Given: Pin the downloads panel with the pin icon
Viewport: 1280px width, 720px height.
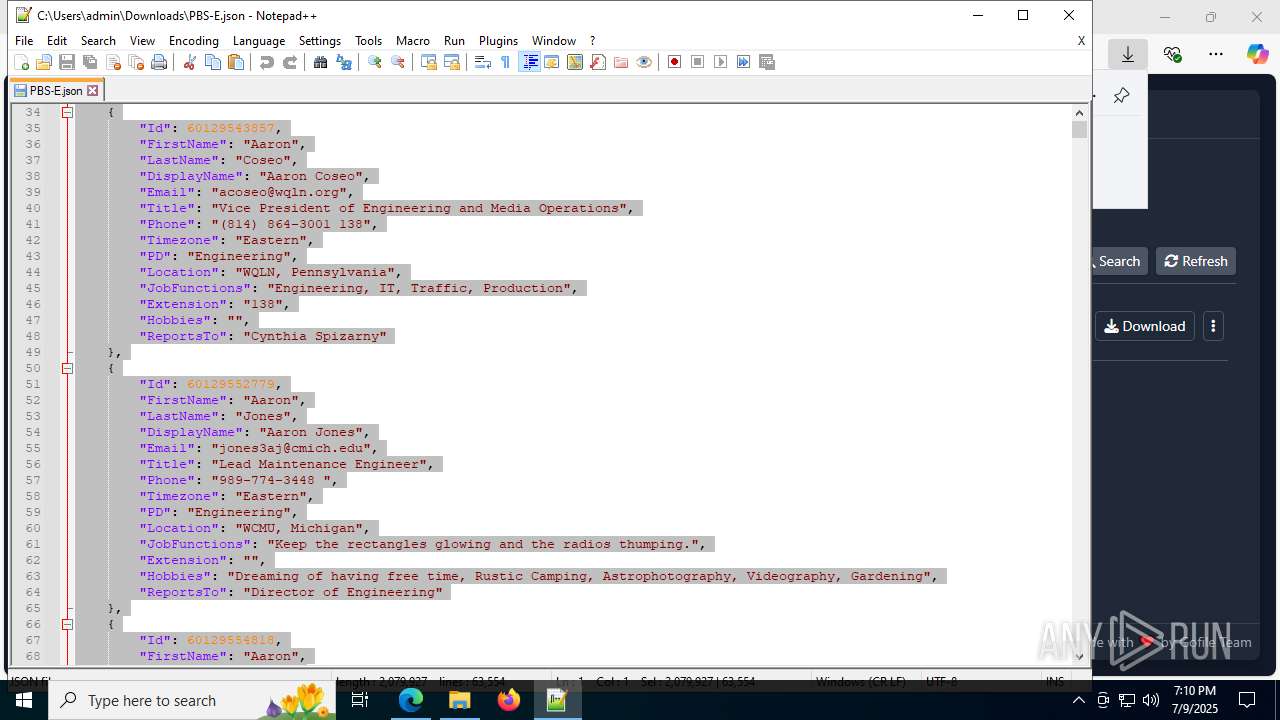Looking at the screenshot, I should click(1121, 96).
